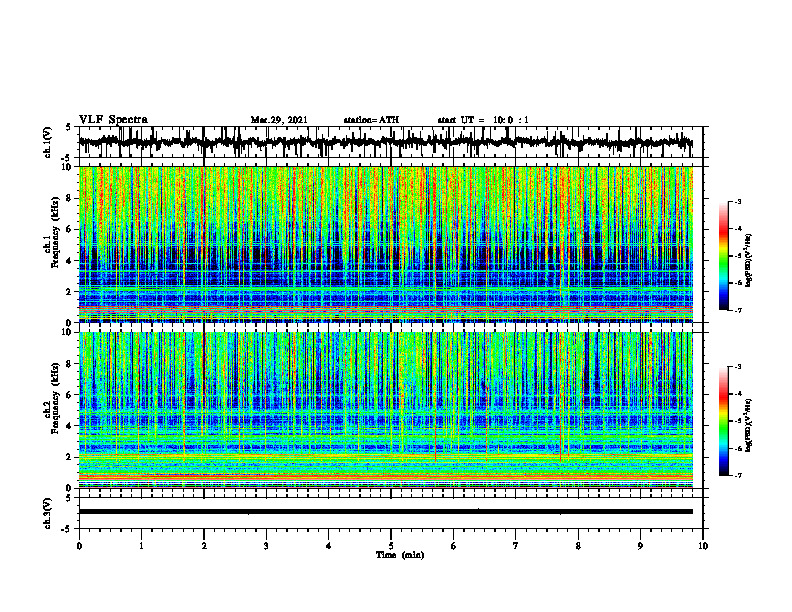Click the ch.2 spectrogram panel
This screenshot has width=792, height=612.
[x=385, y=410]
